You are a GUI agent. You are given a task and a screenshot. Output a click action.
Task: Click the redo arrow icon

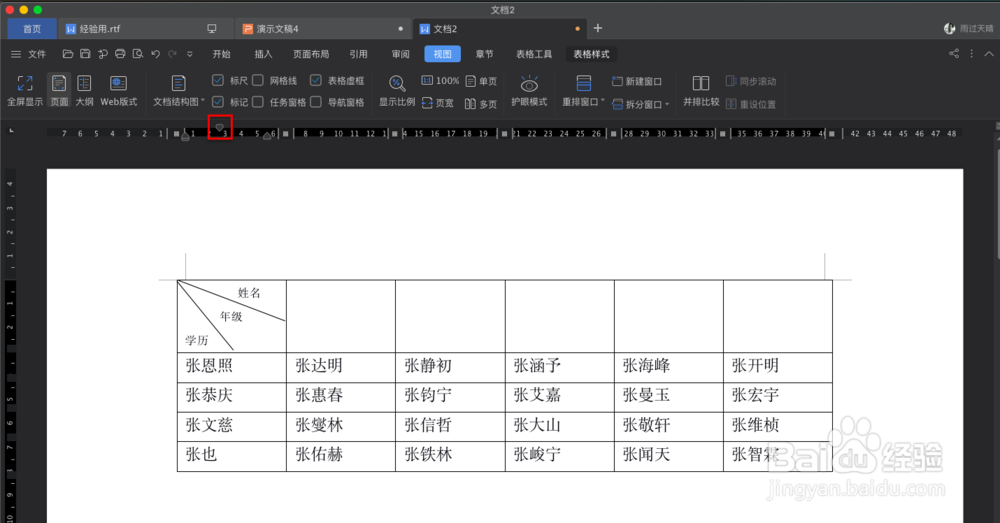click(x=172, y=54)
